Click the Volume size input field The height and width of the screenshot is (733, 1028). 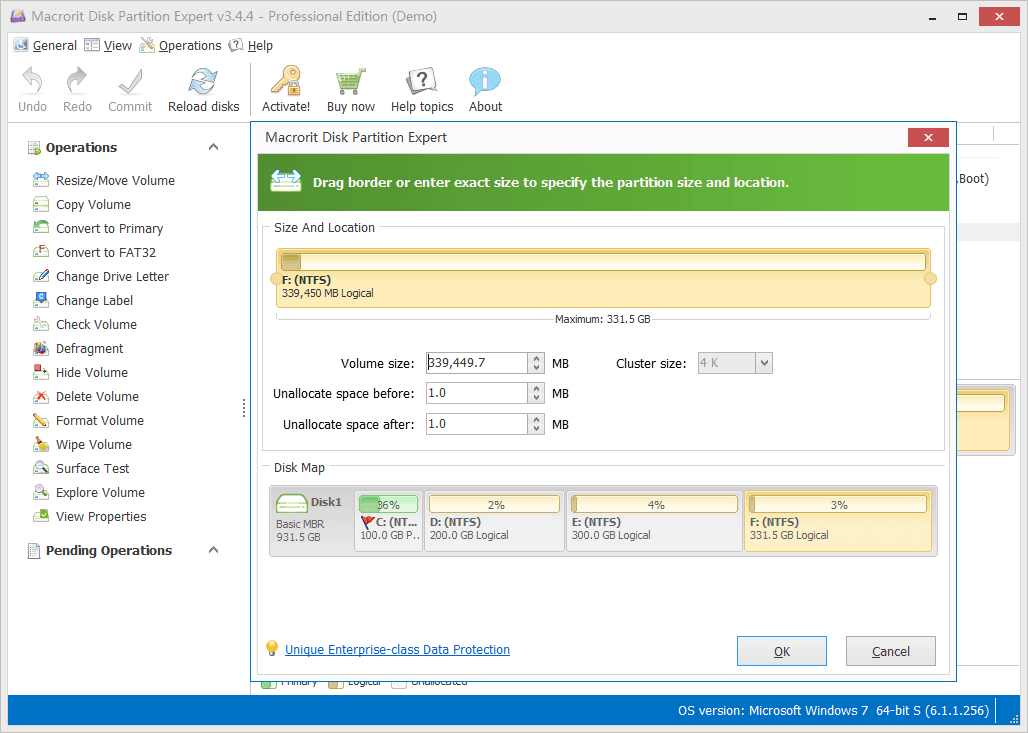[x=476, y=363]
